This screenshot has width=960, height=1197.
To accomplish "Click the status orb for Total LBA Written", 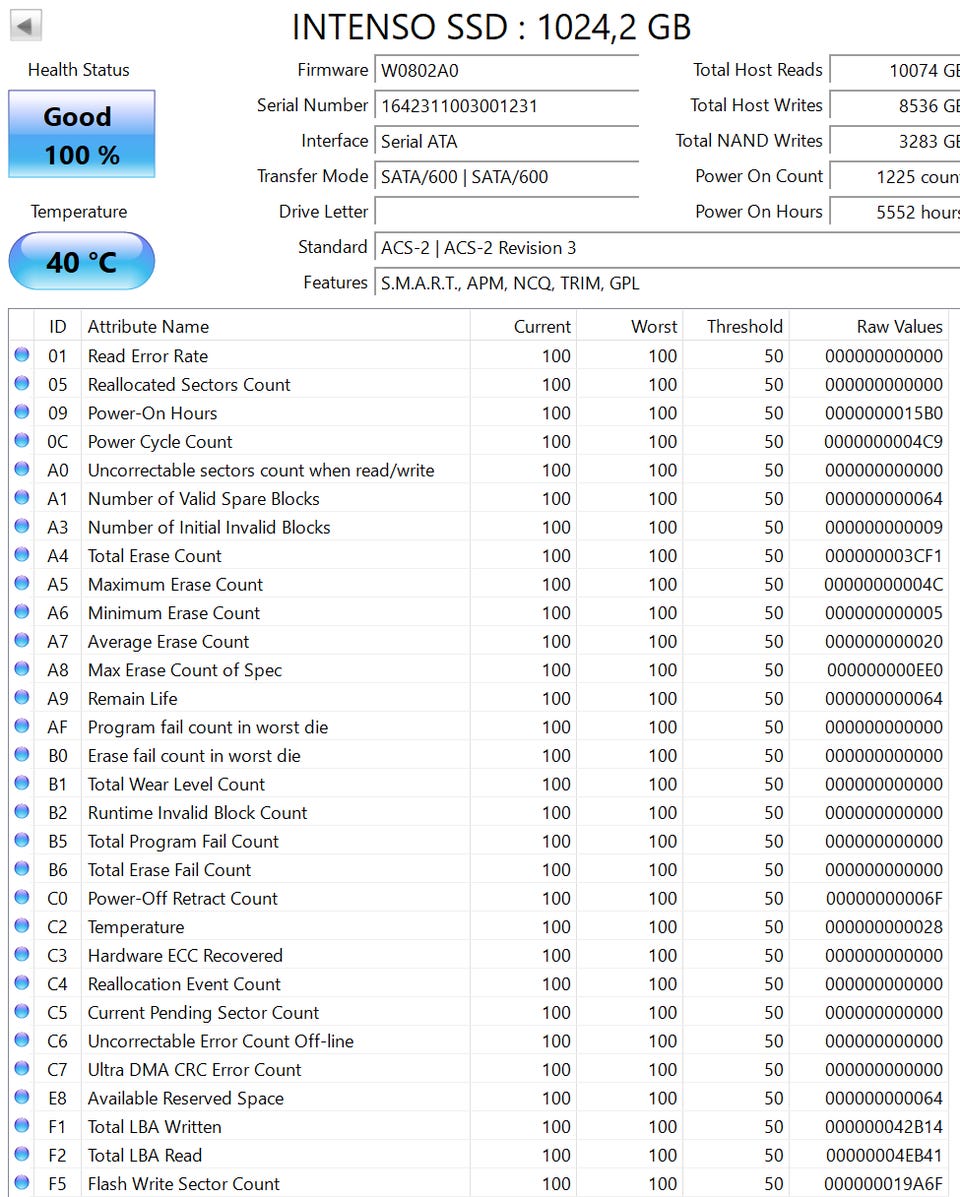I will point(22,1126).
